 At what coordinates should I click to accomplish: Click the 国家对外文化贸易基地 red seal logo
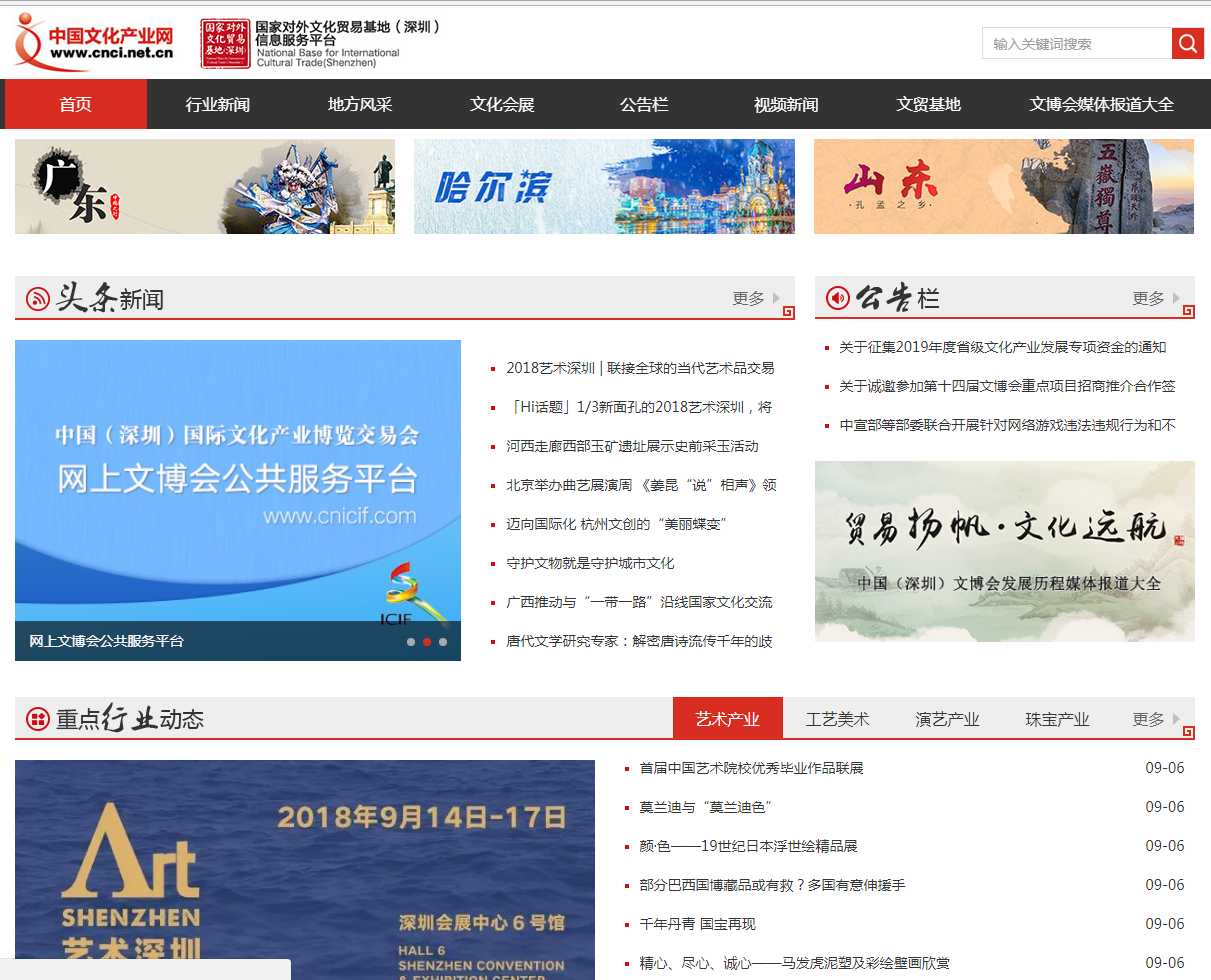(225, 43)
